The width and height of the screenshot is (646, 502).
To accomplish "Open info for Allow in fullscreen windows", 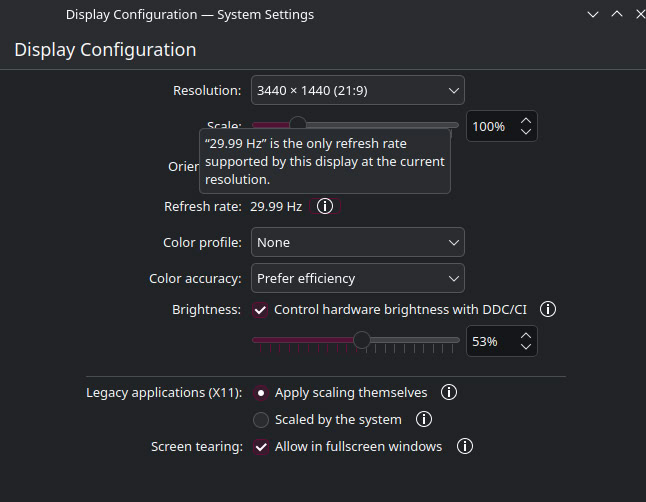I will (x=465, y=447).
